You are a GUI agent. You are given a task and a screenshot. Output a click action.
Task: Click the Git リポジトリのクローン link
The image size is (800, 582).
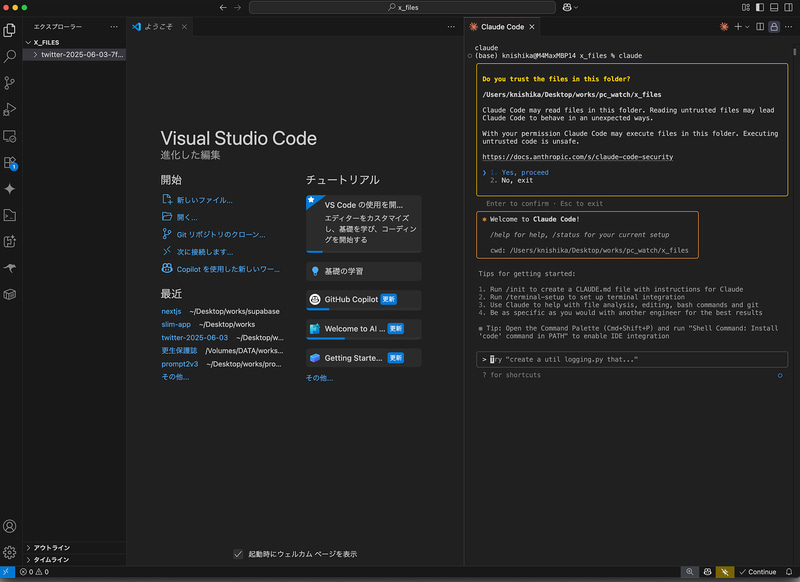click(x=221, y=234)
